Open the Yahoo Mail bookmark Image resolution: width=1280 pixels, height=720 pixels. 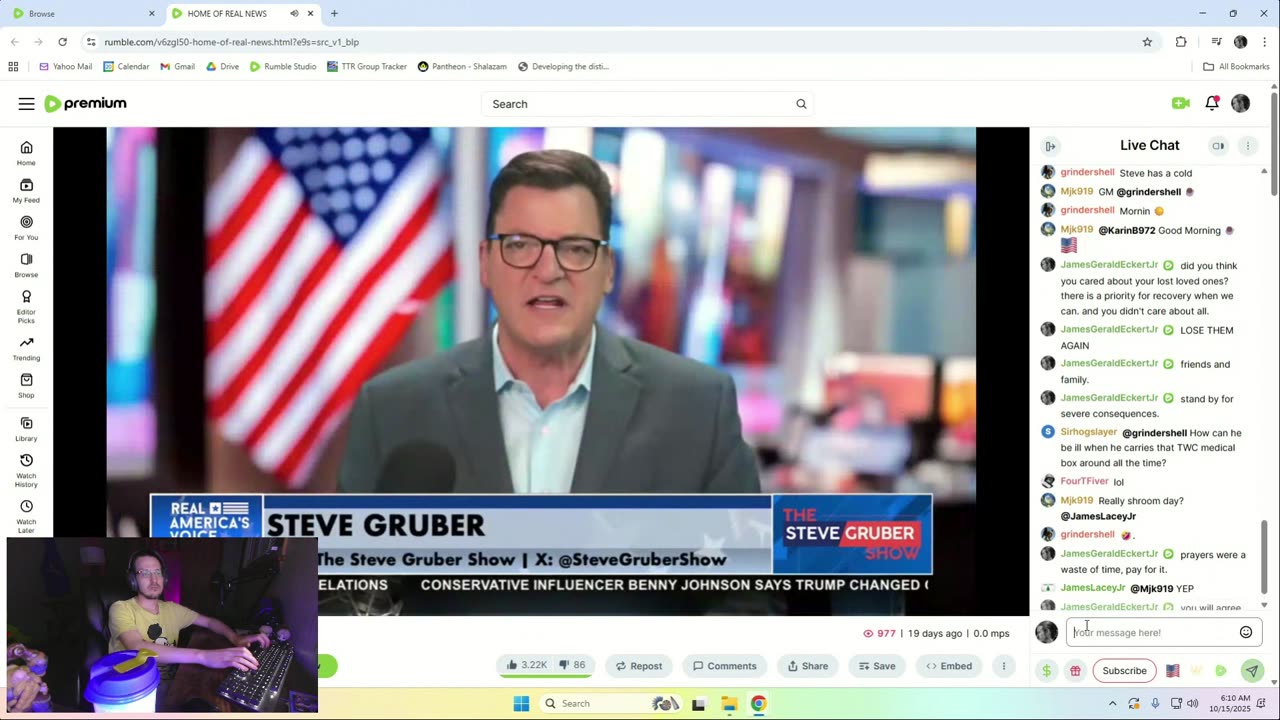tap(66, 67)
